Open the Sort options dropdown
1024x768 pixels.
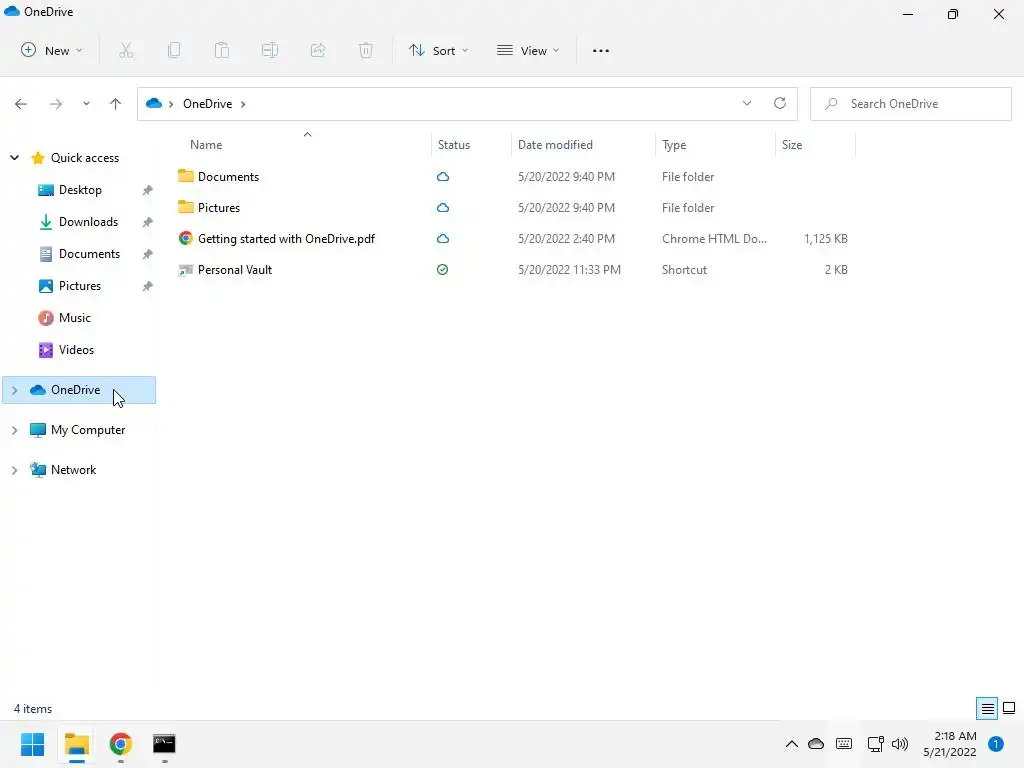[439, 50]
